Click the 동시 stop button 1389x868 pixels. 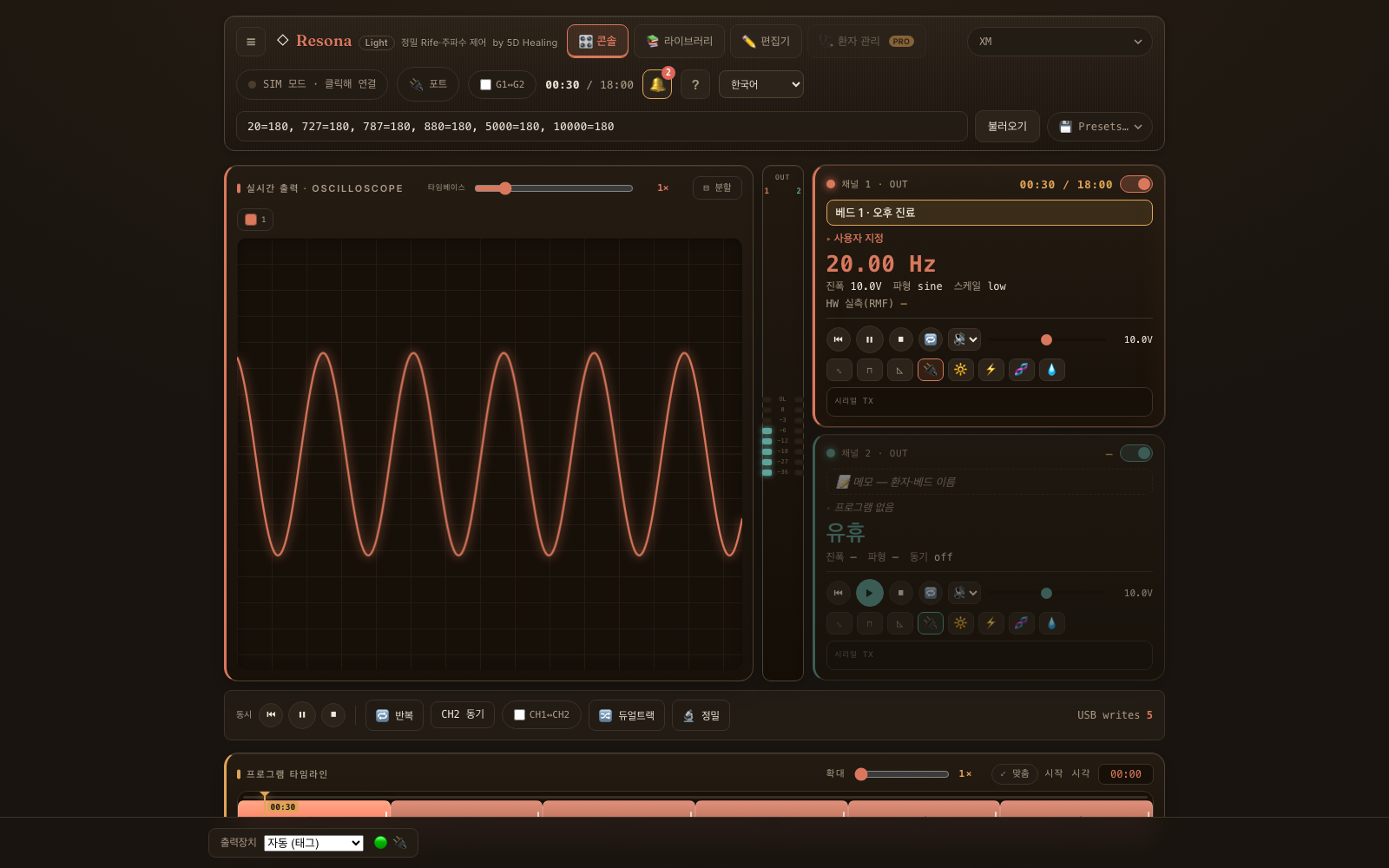pos(333,714)
